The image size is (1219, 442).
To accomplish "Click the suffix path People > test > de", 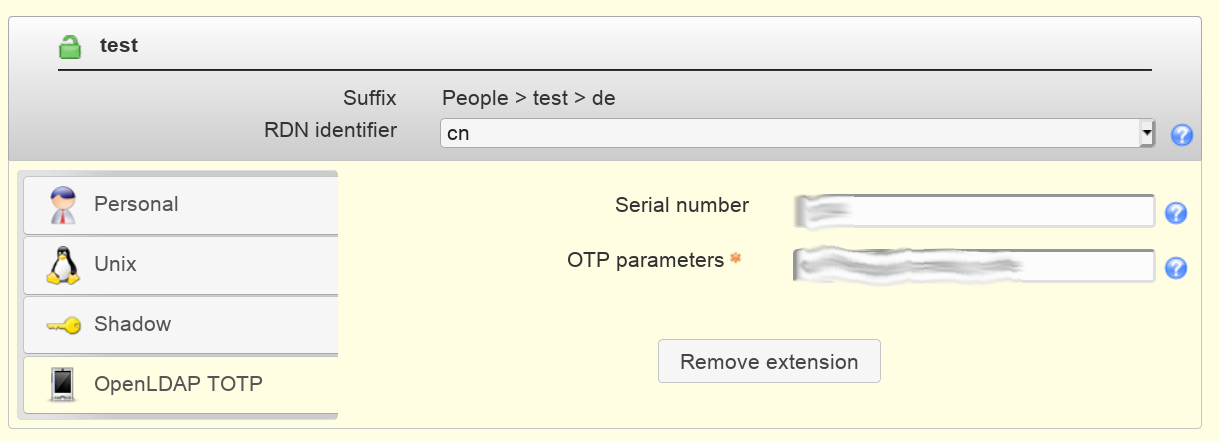I will [529, 98].
